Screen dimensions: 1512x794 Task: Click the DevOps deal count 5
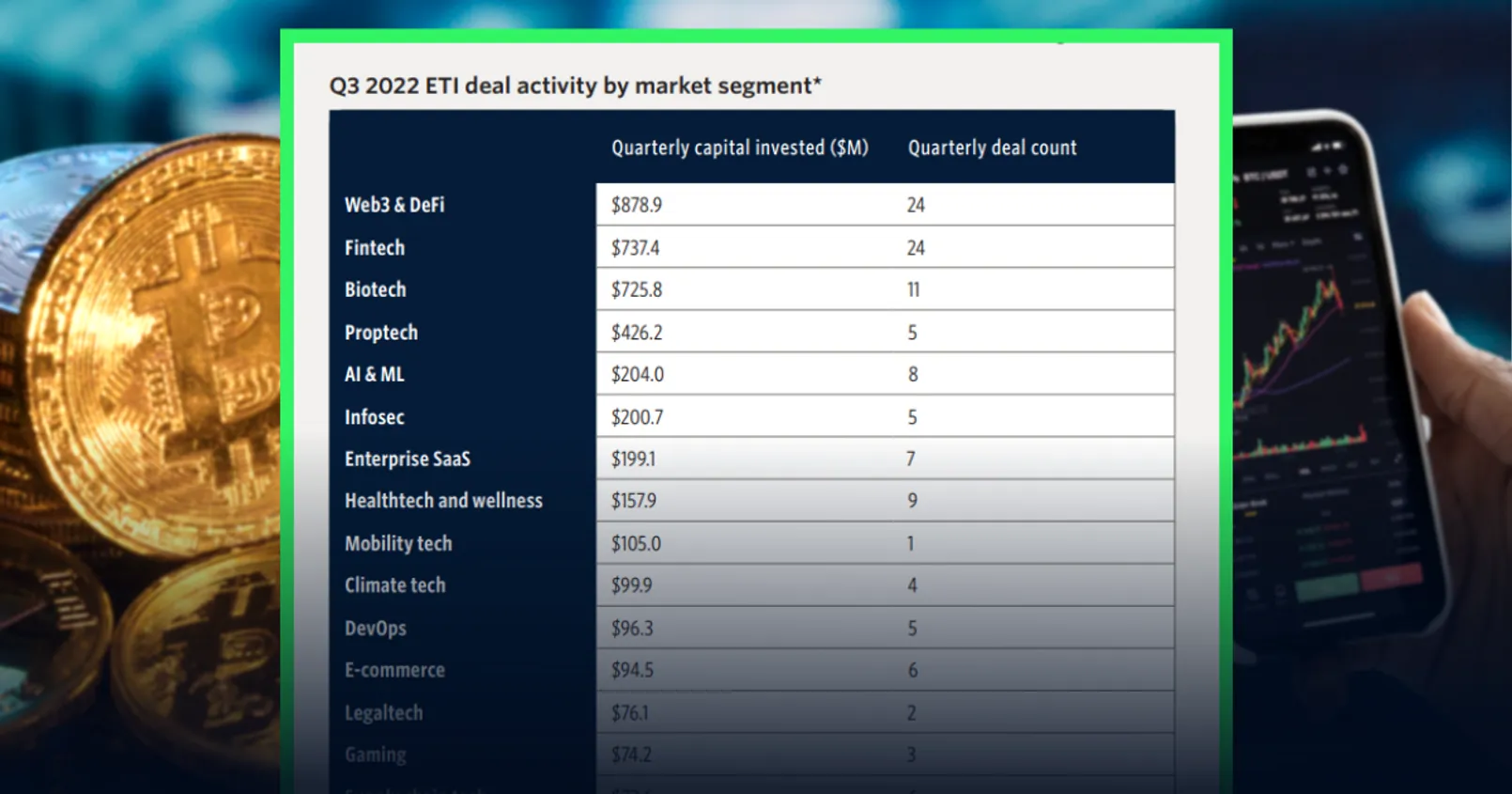point(912,628)
